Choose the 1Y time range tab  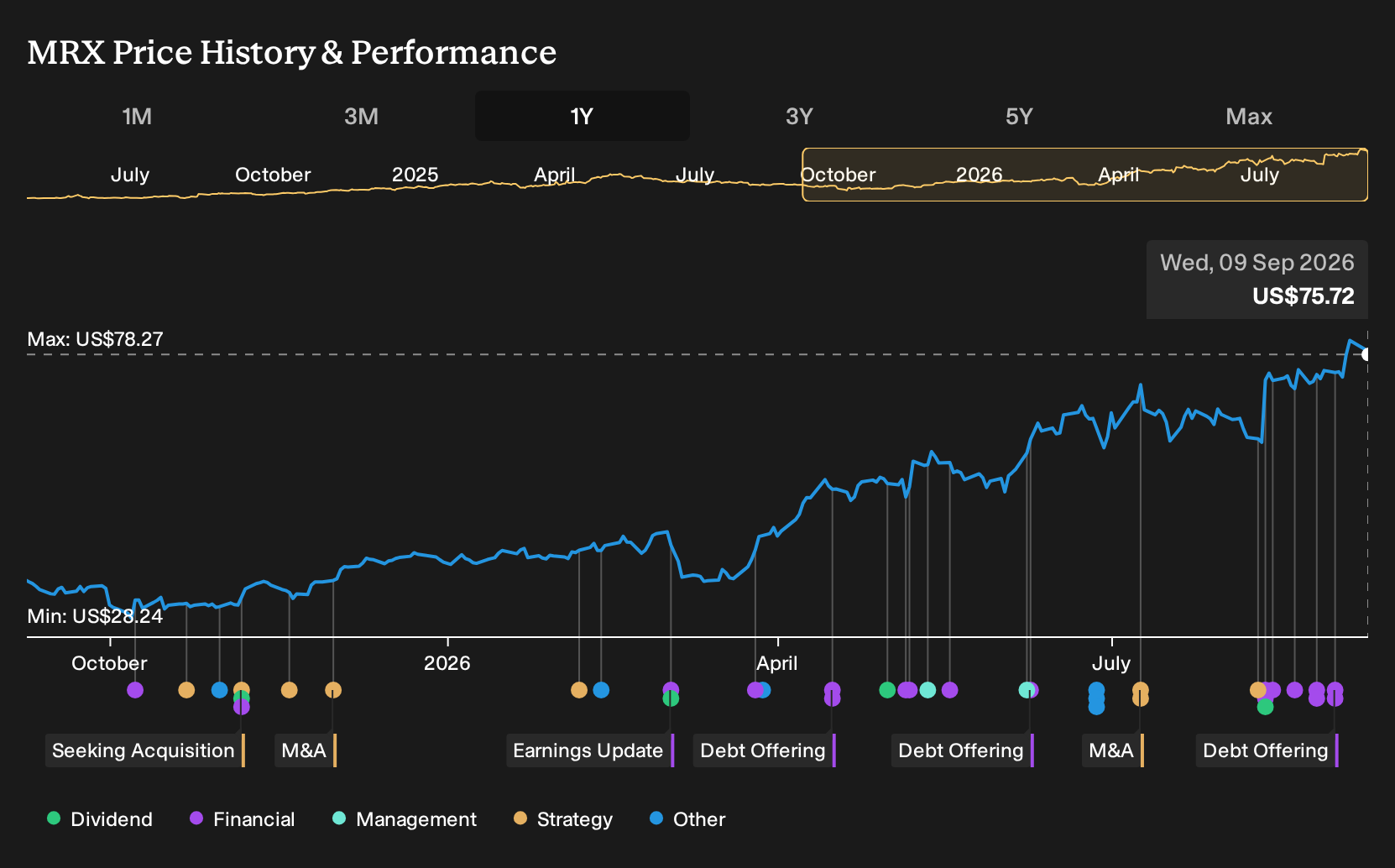582,116
